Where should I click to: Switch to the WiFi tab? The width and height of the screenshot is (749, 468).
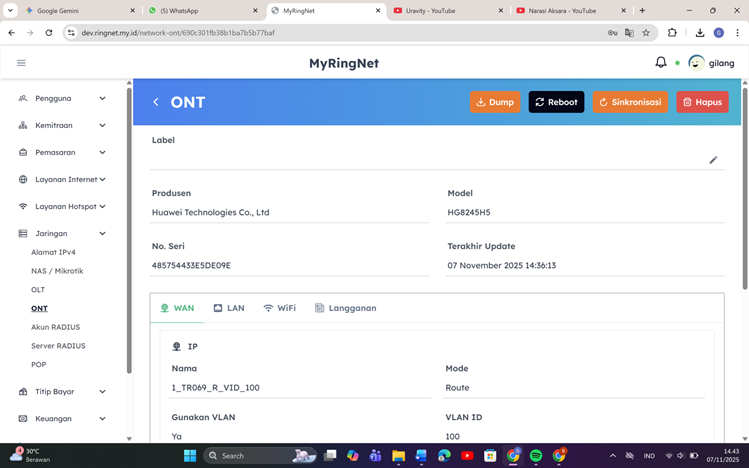279,308
